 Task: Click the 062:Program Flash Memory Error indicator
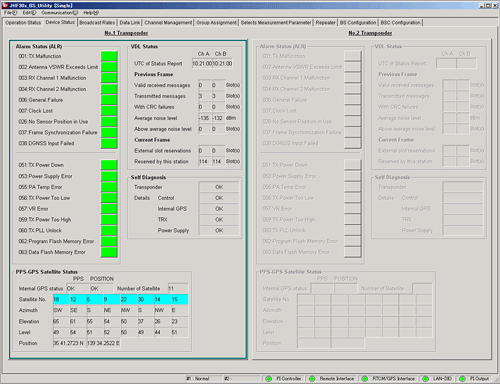click(109, 241)
